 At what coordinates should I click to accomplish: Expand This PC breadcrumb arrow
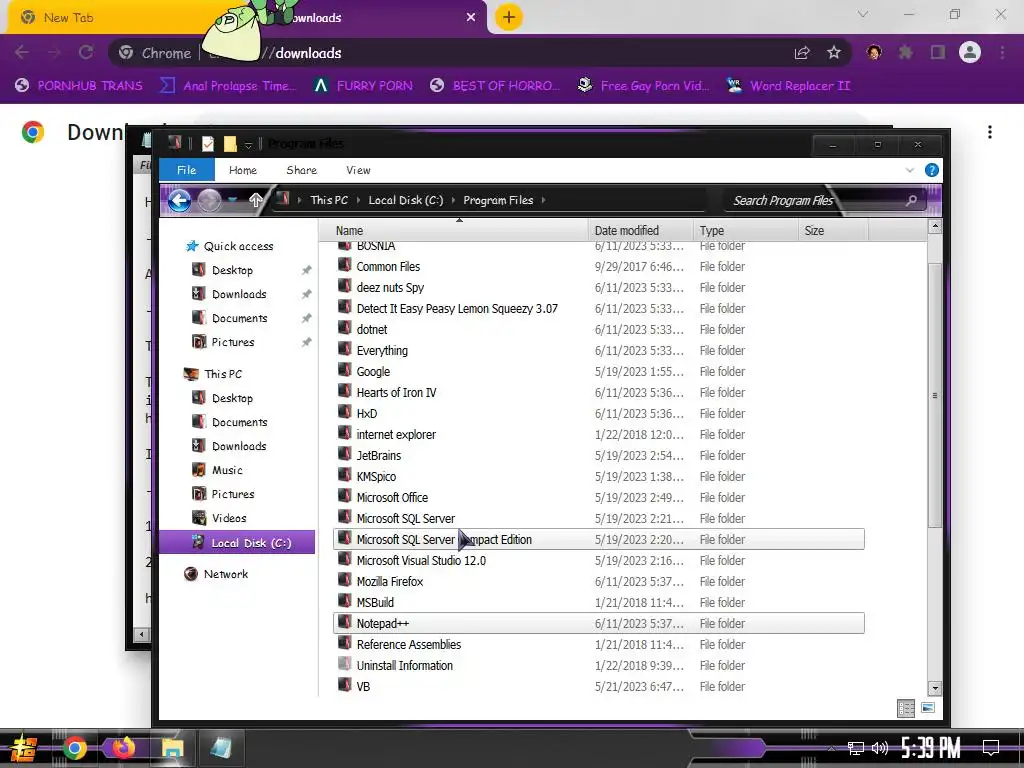pyautogui.click(x=359, y=200)
